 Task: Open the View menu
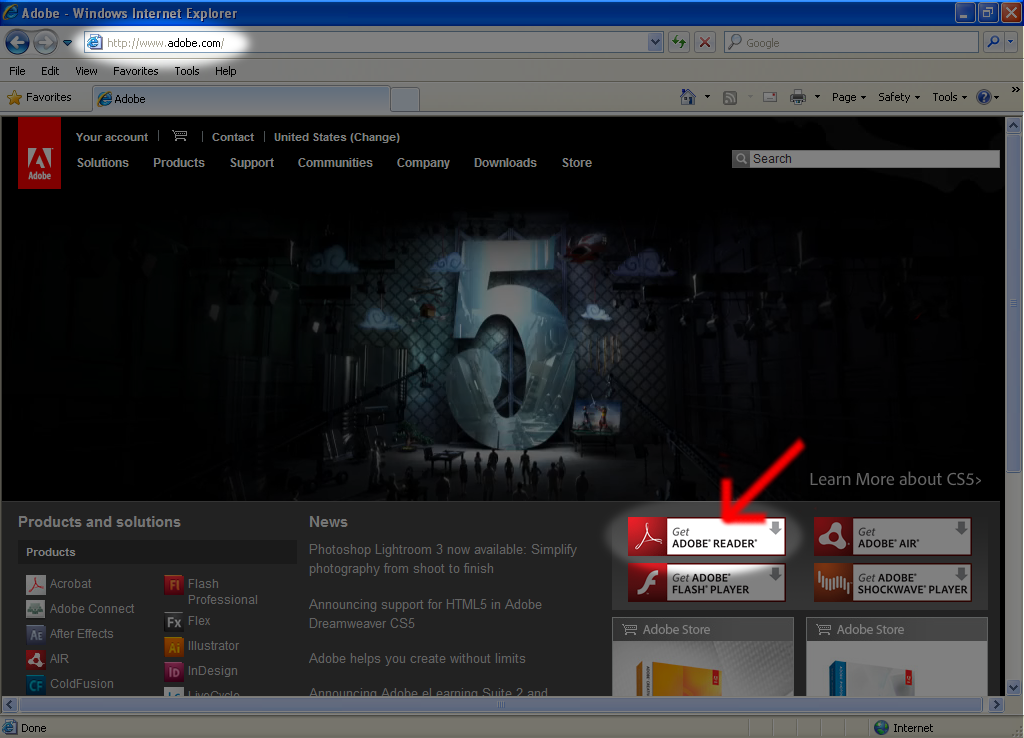coord(86,71)
